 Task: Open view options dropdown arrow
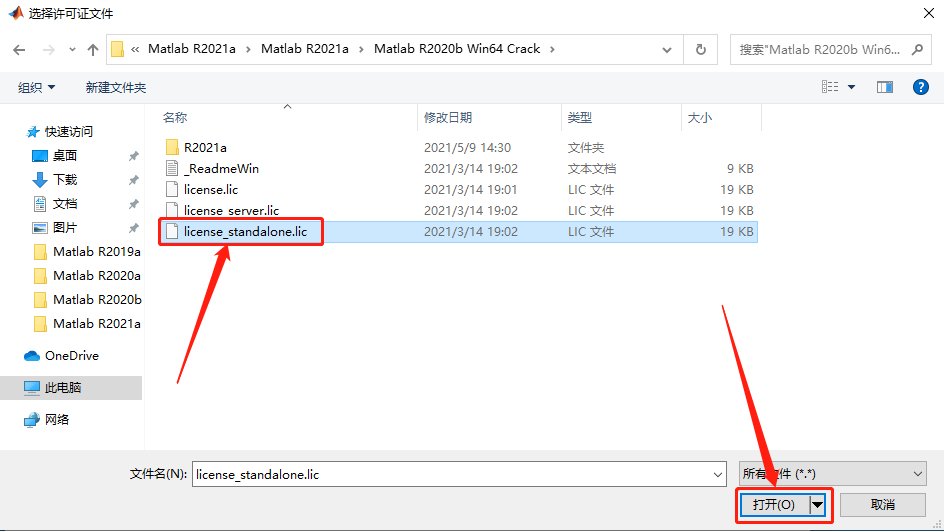(x=851, y=87)
